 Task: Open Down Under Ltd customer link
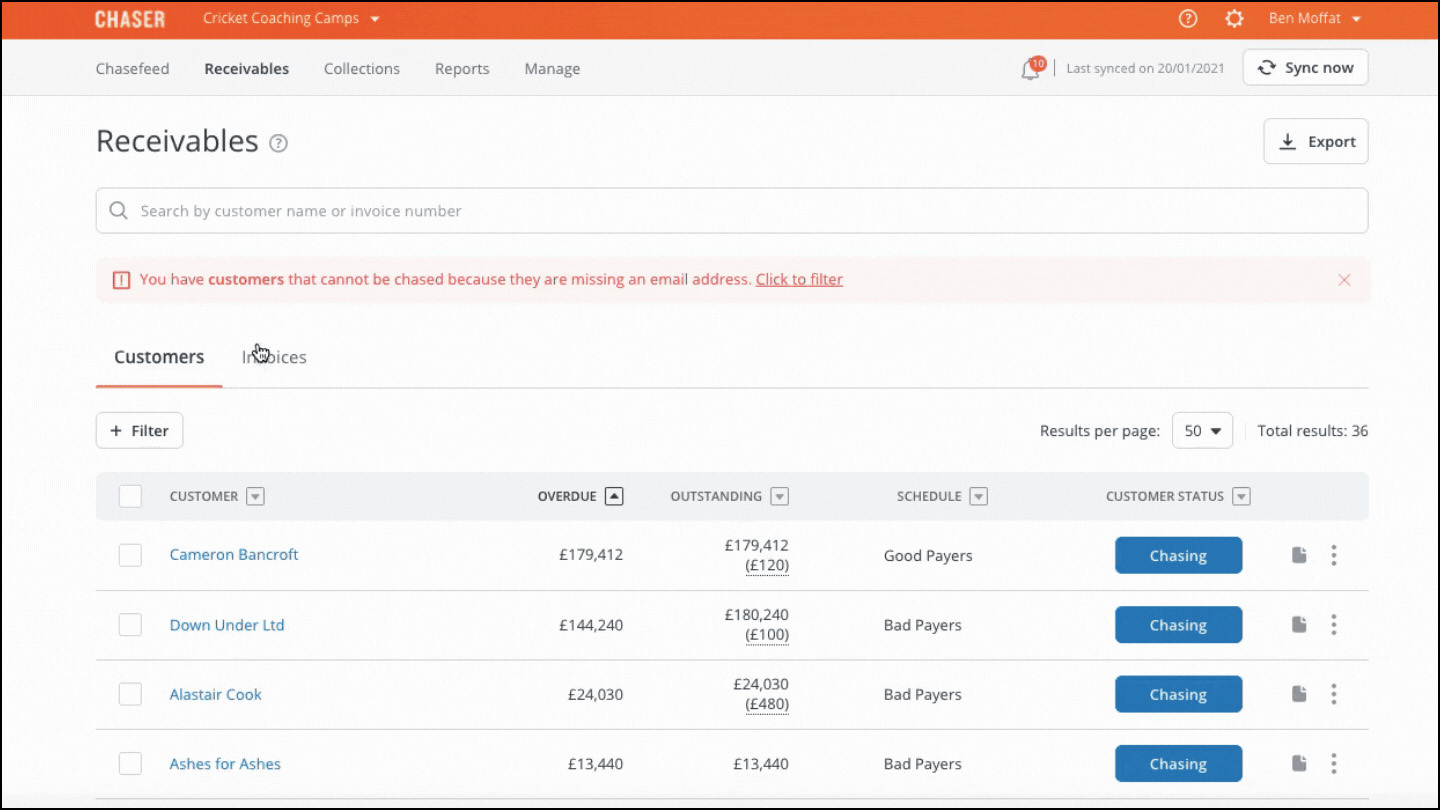[x=227, y=625]
